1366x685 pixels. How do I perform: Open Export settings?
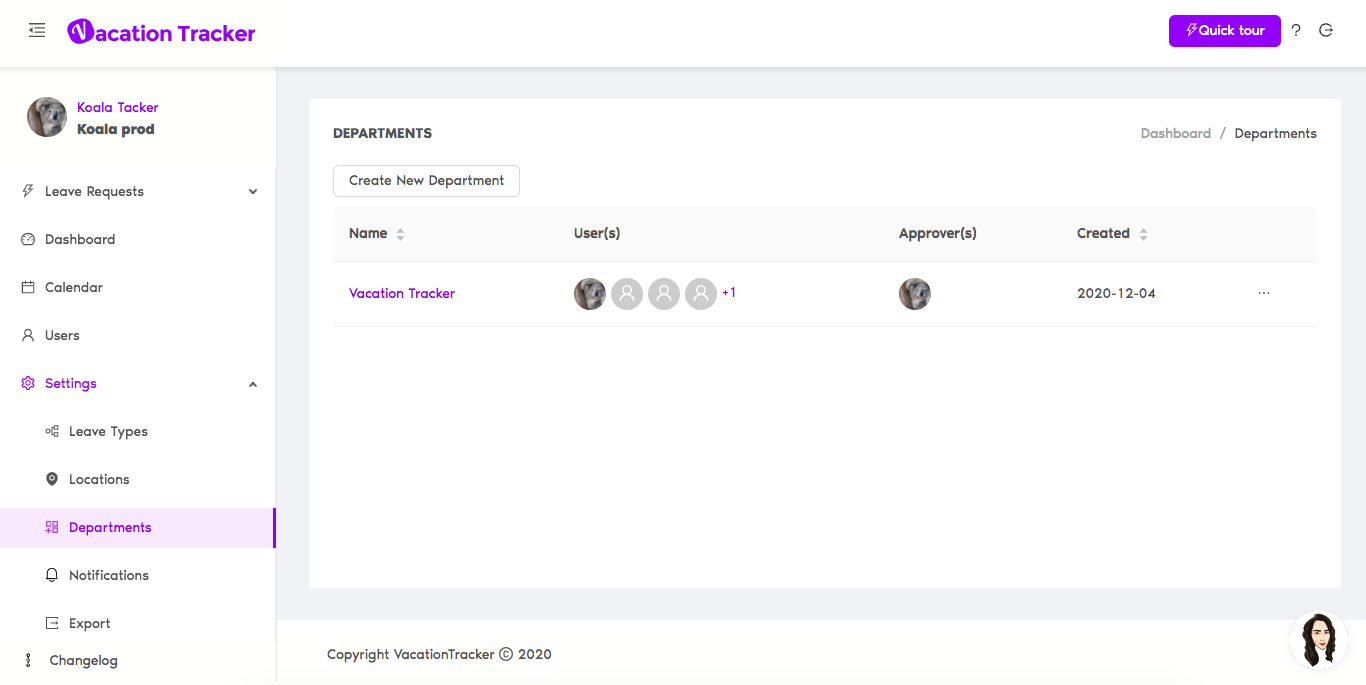(x=138, y=623)
